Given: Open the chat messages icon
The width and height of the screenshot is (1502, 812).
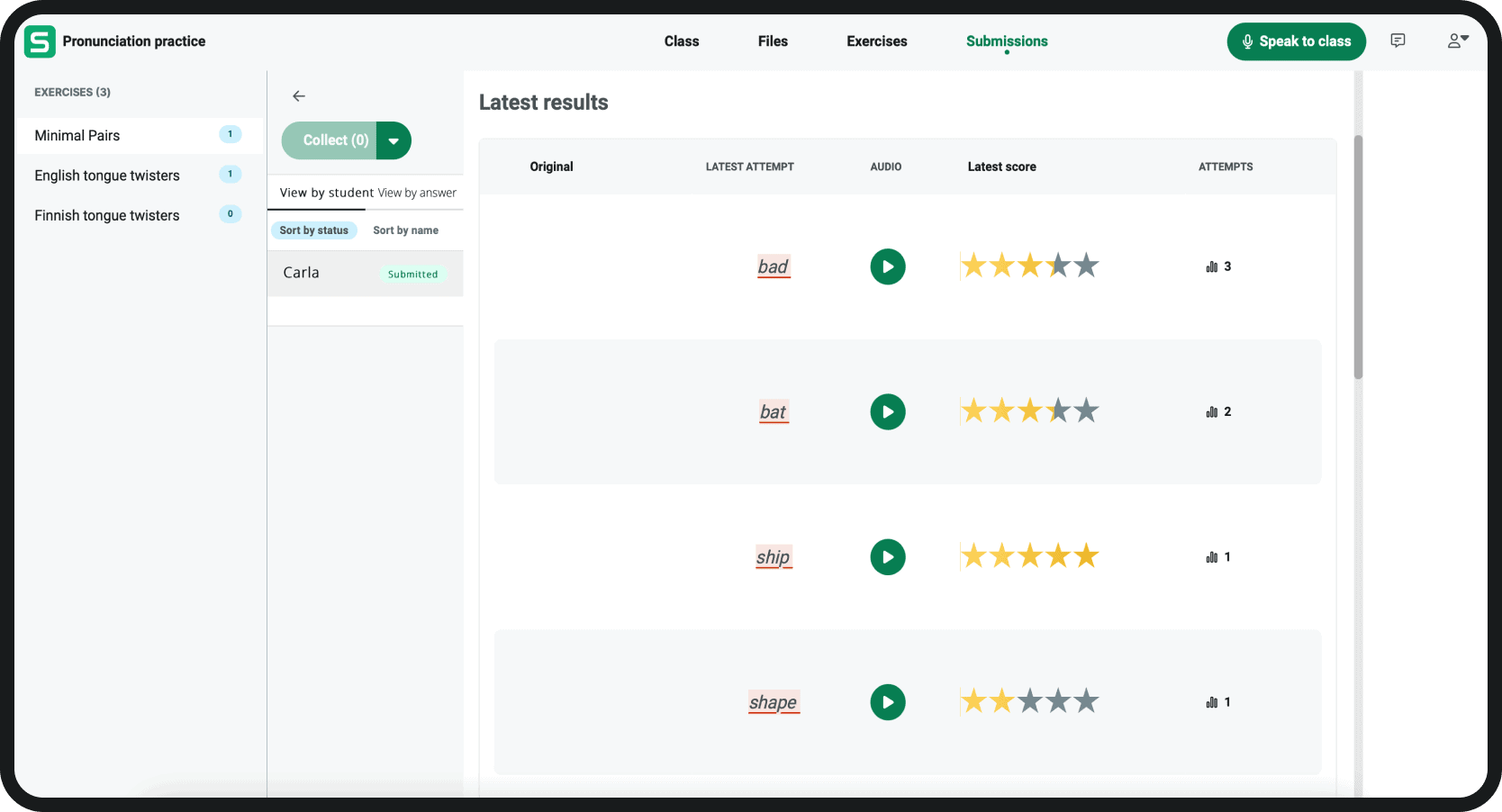Looking at the screenshot, I should point(1398,41).
